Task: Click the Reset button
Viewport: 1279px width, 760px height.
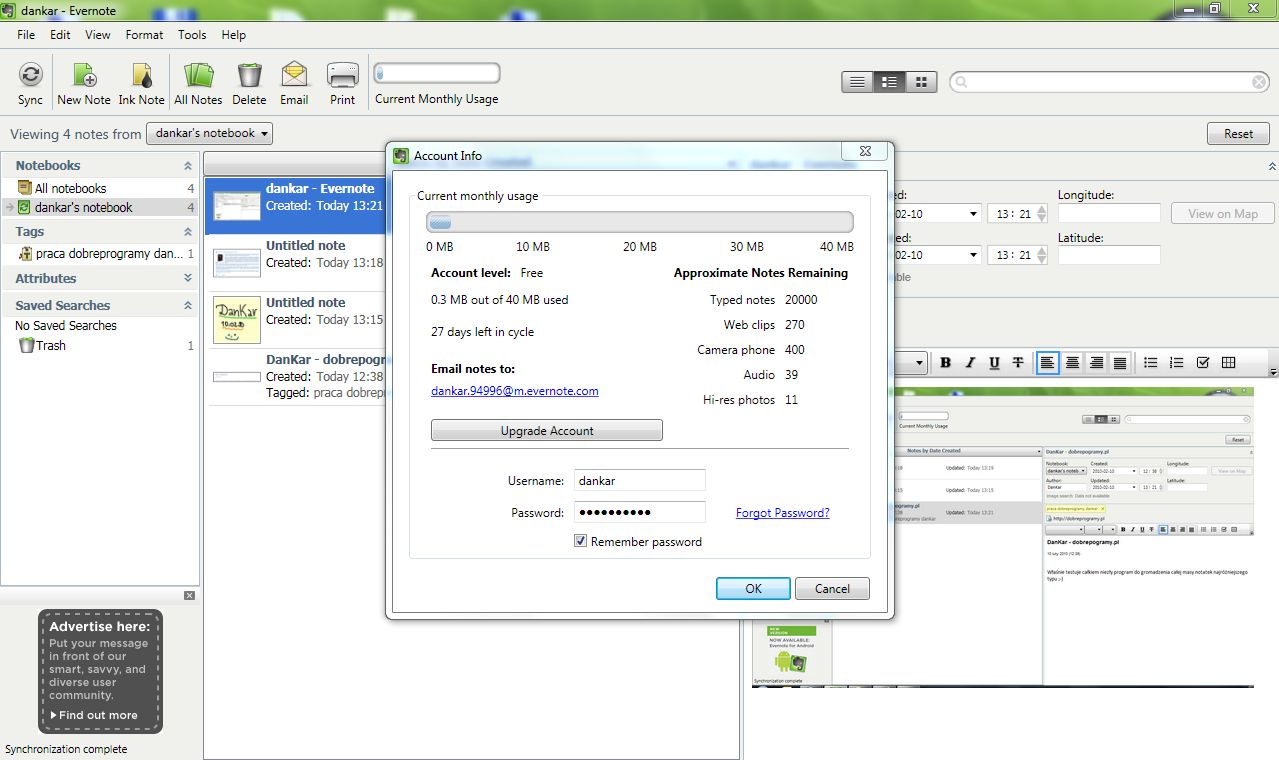Action: [1238, 133]
